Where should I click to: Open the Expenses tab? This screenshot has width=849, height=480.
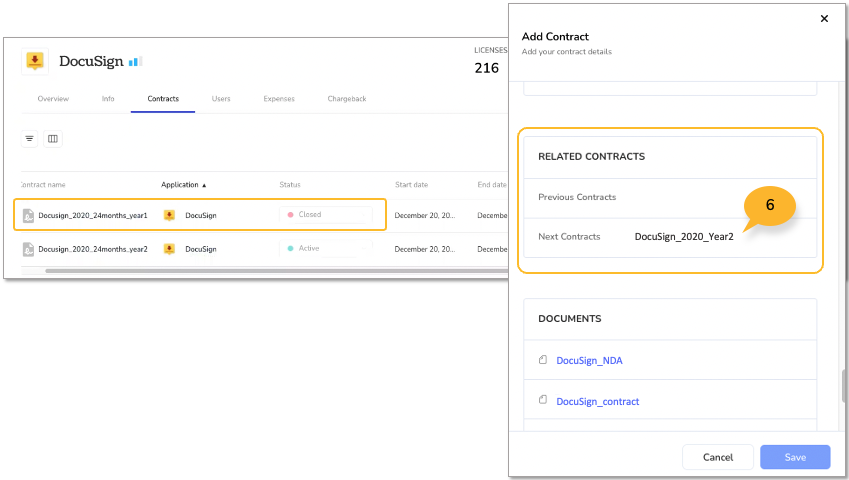click(x=279, y=98)
